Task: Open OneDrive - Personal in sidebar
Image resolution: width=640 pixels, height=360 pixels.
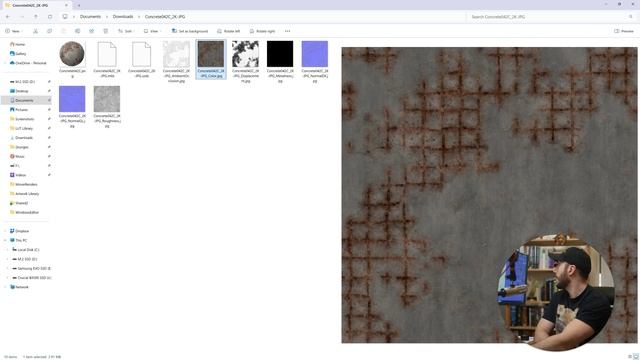Action: [x=28, y=63]
